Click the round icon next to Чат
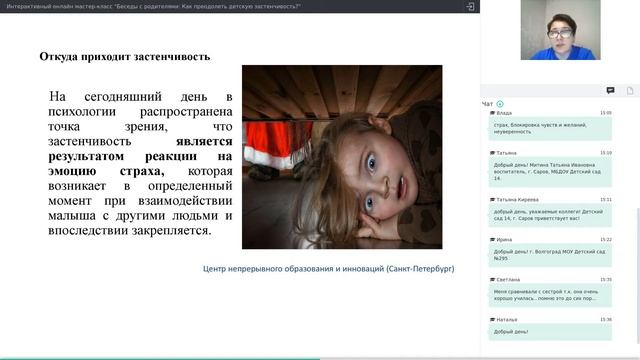640x360 pixels. (x=500, y=104)
